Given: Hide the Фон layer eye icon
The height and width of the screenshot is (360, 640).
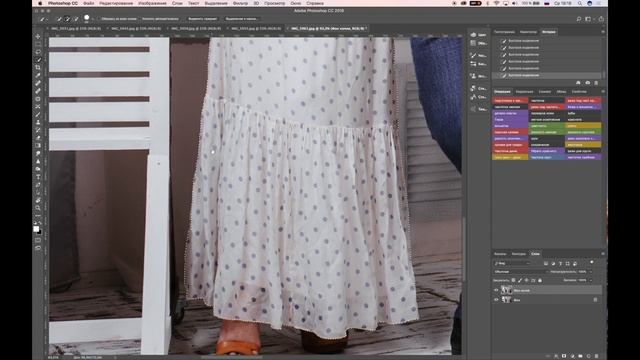Looking at the screenshot, I should 496,300.
